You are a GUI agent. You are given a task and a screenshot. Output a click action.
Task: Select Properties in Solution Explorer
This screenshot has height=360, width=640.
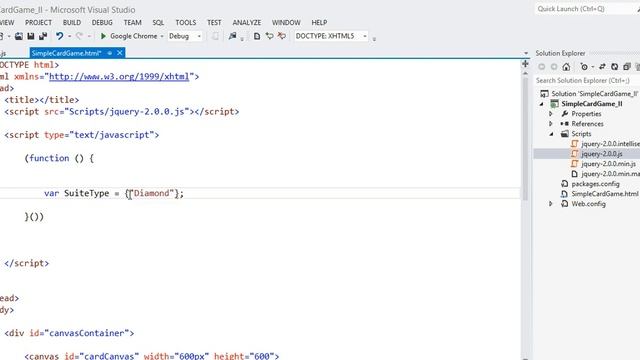(x=586, y=114)
